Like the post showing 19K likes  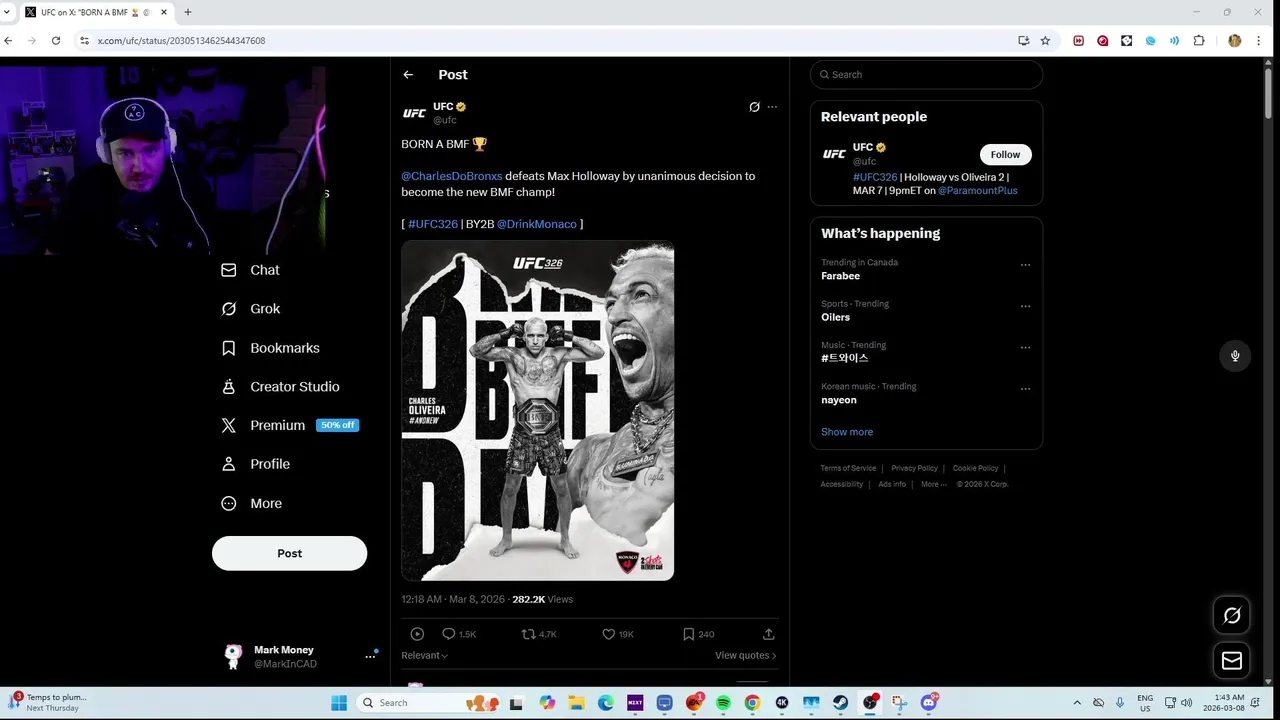pyautogui.click(x=608, y=634)
